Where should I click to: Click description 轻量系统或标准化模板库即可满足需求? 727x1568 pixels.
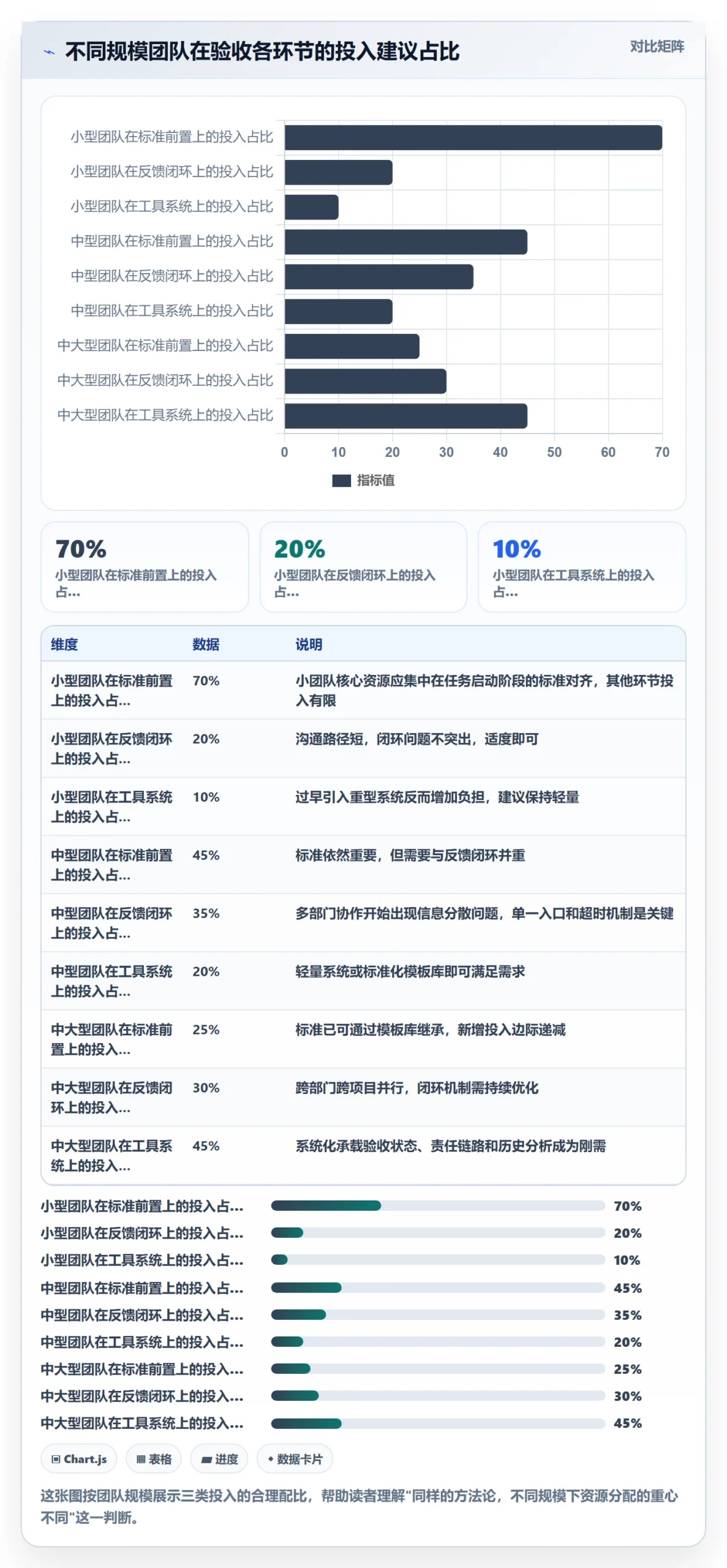click(x=410, y=972)
